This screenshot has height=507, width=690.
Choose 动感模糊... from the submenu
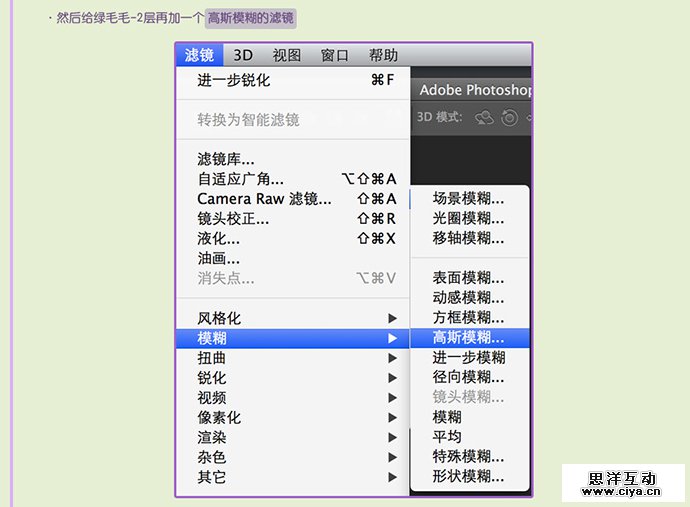click(468, 297)
